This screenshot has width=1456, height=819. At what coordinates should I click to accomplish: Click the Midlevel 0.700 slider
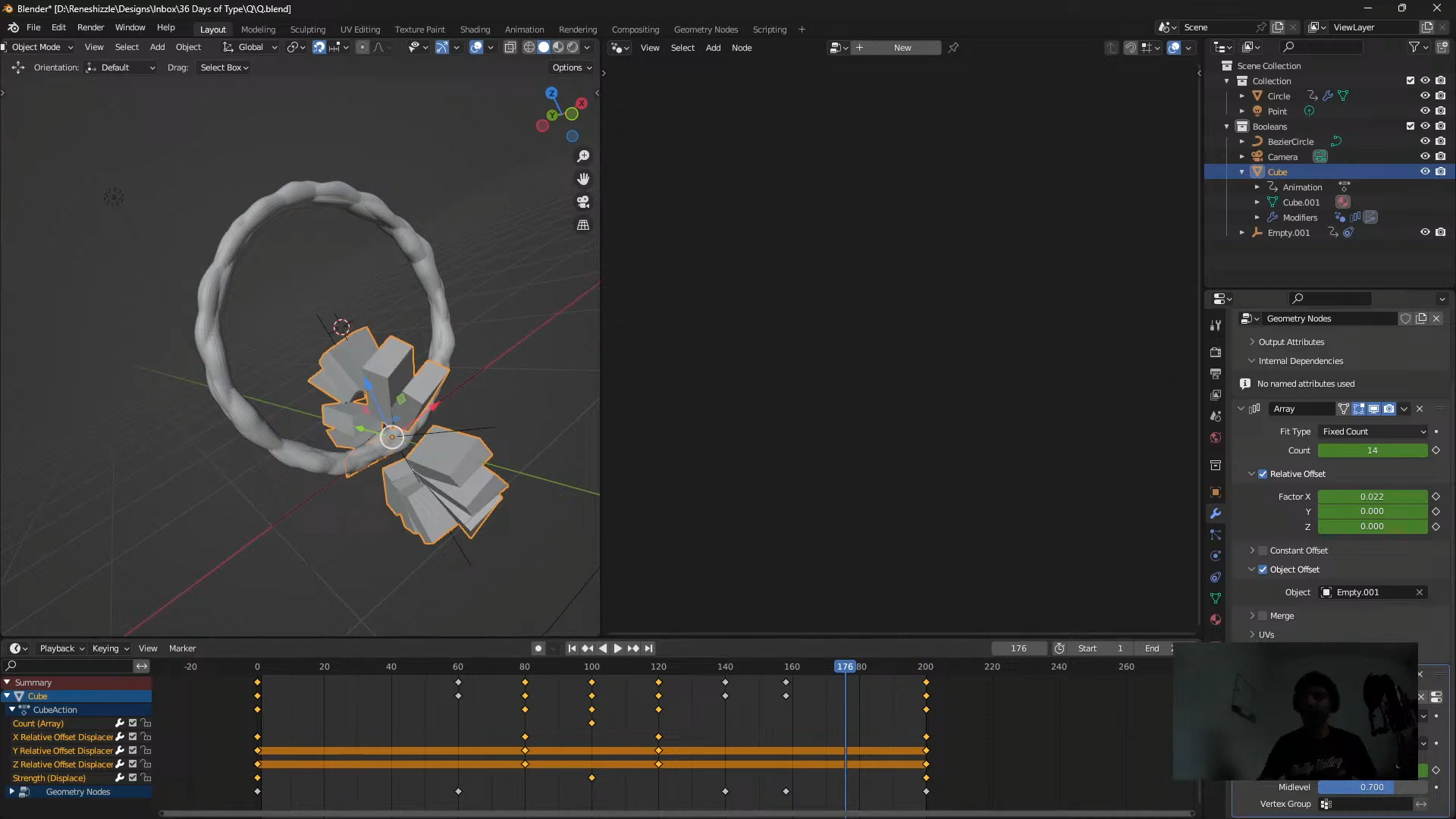coord(1372,787)
